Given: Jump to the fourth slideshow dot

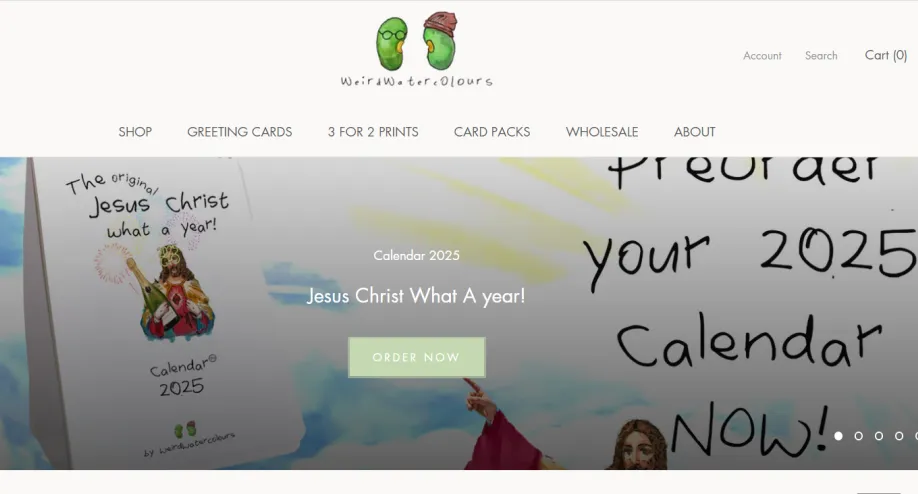Looking at the screenshot, I should [x=899, y=435].
